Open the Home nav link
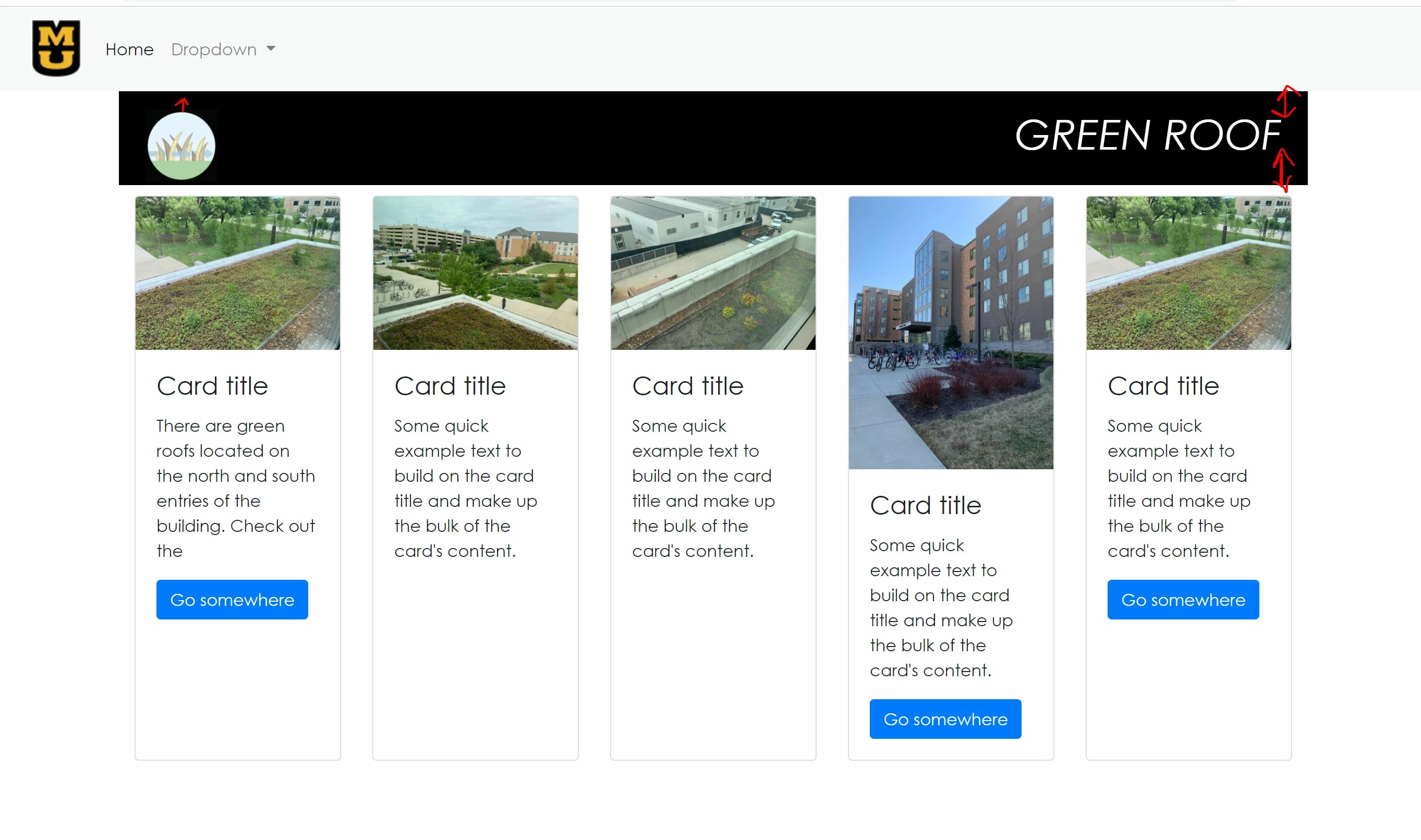Image resolution: width=1421 pixels, height=840 pixels. click(129, 50)
